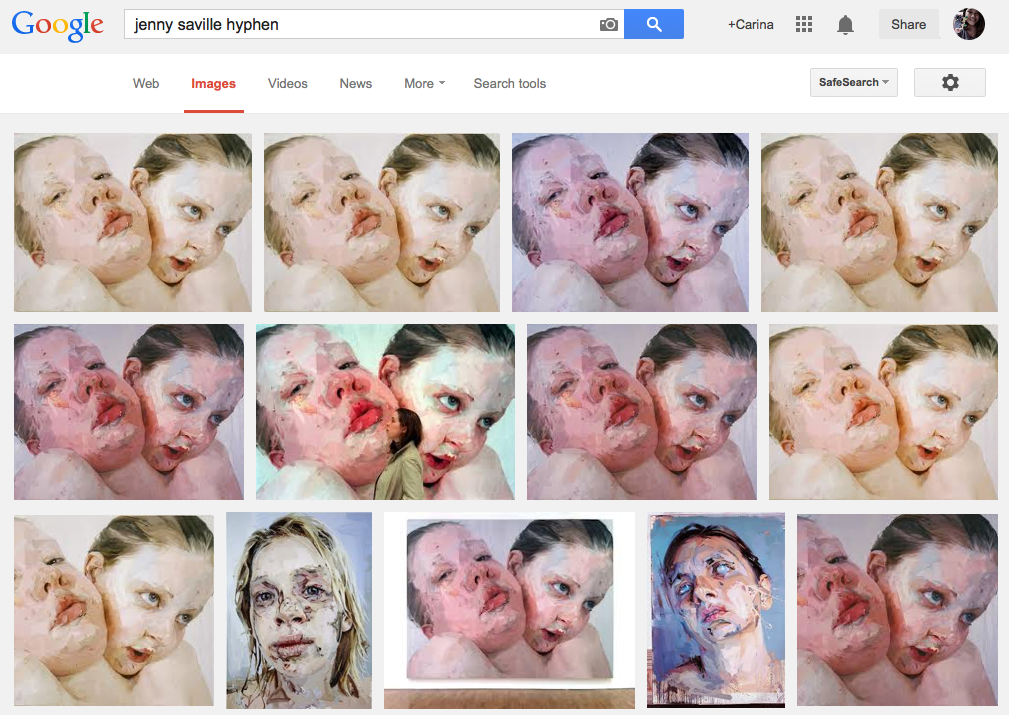Open the settings gear menu
The width and height of the screenshot is (1009, 715).
pyautogui.click(x=949, y=83)
